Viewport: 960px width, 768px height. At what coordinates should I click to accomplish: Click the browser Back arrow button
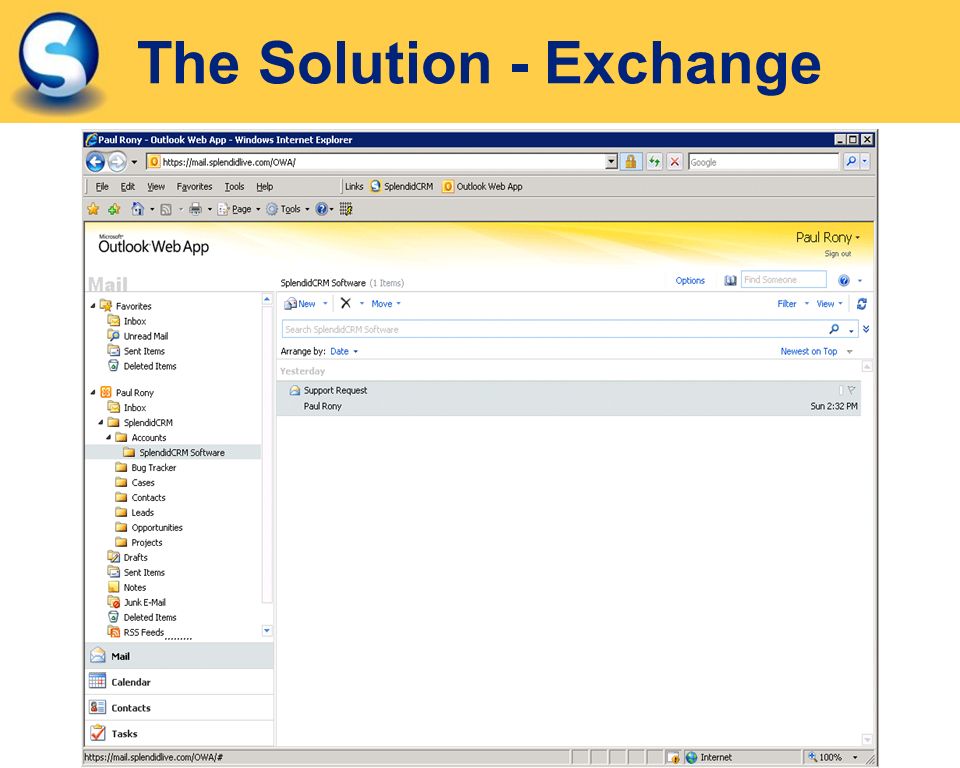(96, 162)
